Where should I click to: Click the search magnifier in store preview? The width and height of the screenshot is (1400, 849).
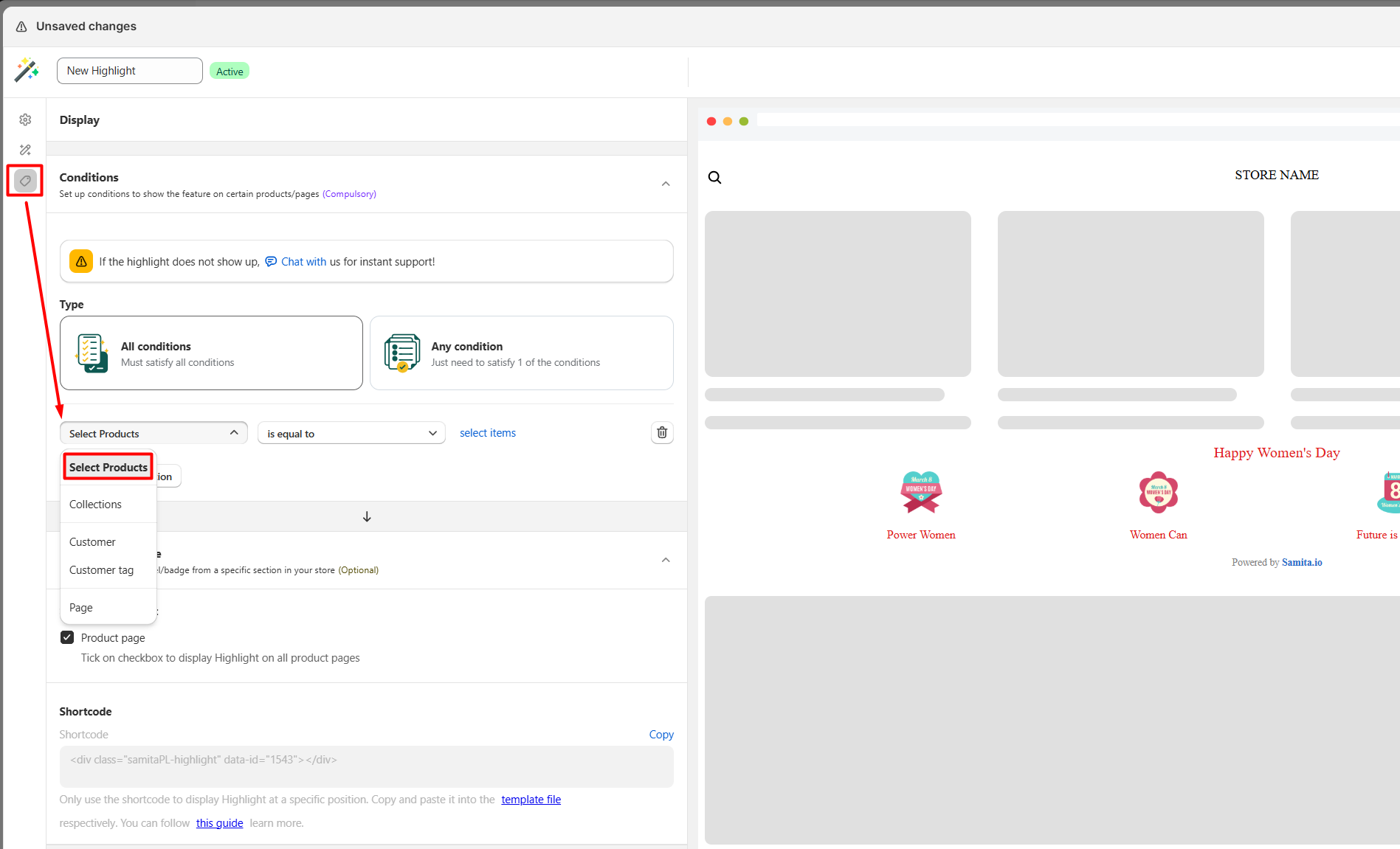click(714, 177)
